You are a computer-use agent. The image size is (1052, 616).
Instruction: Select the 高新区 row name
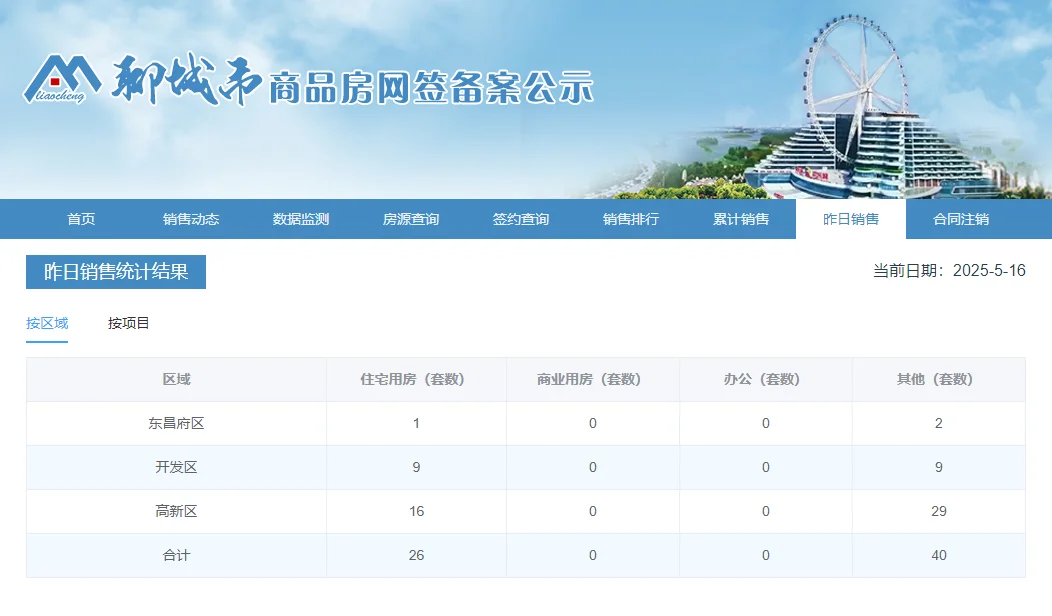[x=176, y=512]
